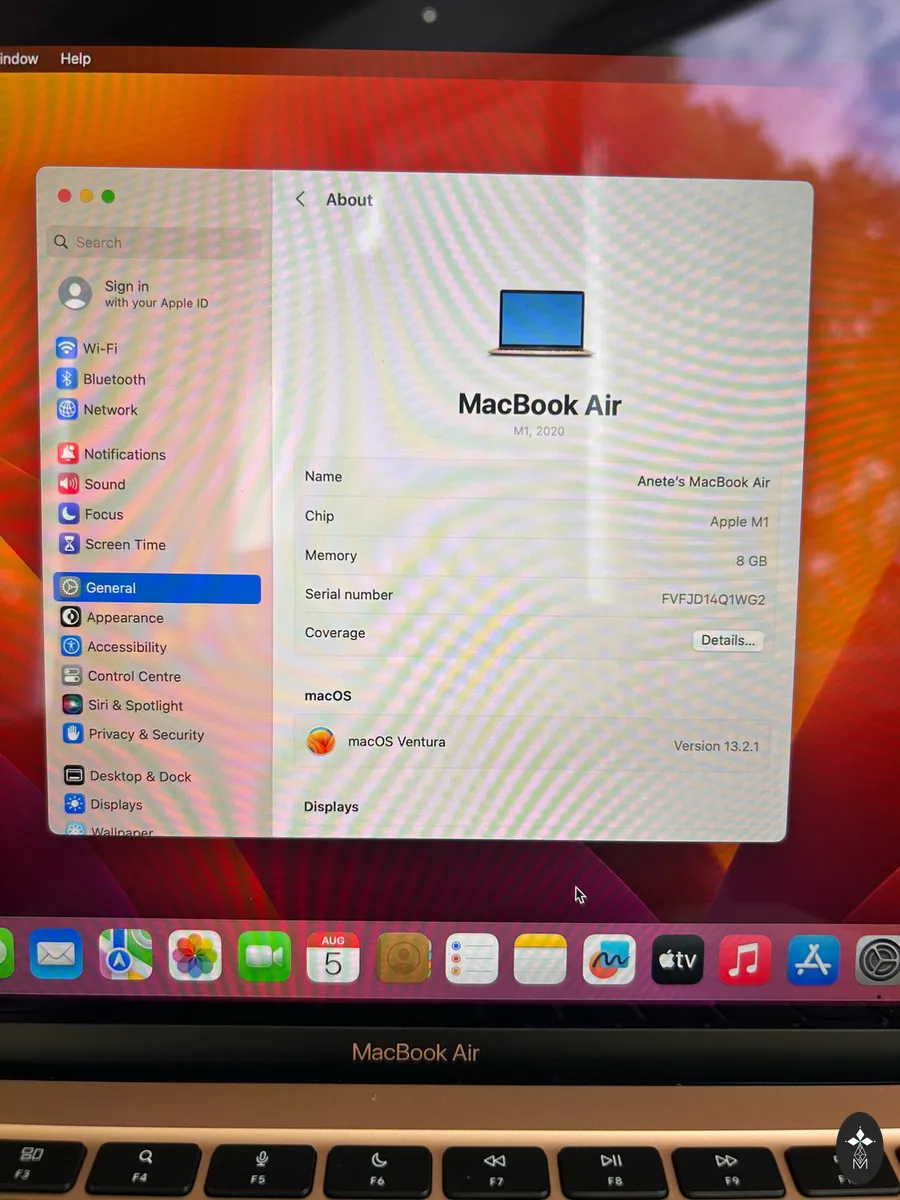
Task: Click the 8 GB memory value
Action: (751, 561)
